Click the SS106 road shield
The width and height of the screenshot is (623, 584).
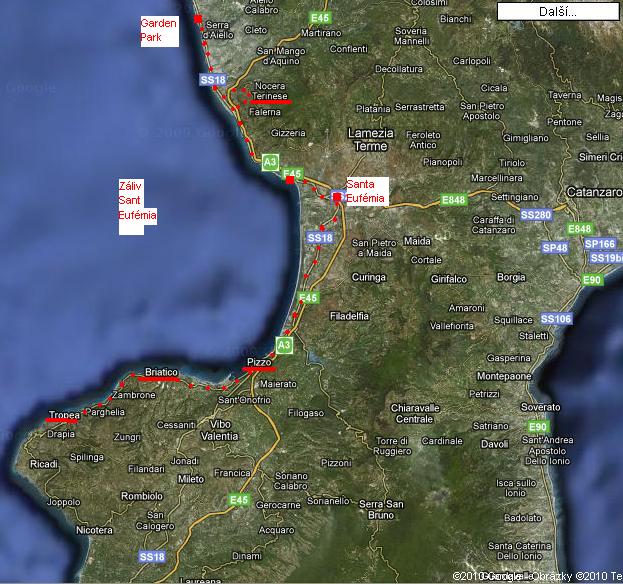(x=556, y=319)
